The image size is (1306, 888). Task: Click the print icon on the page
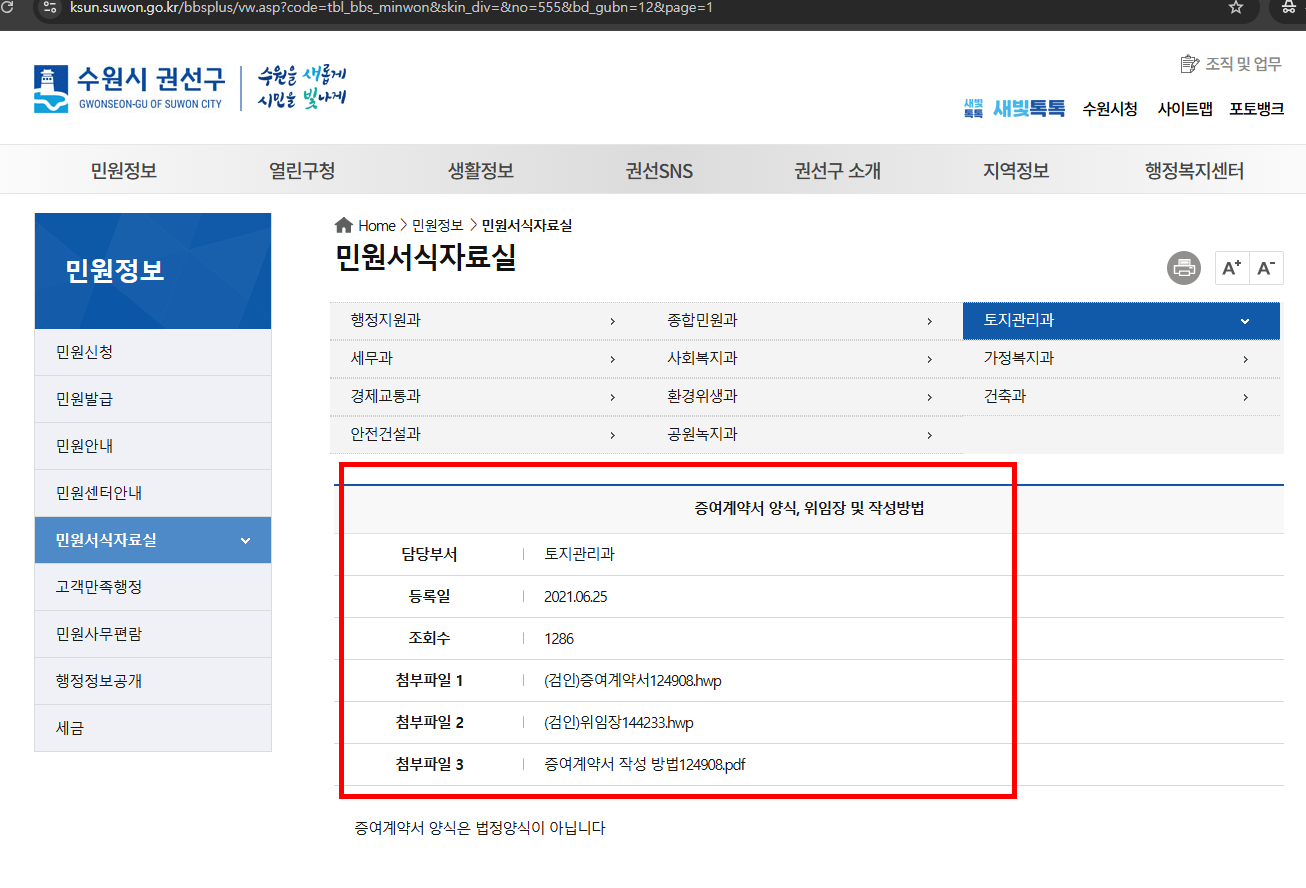click(x=1183, y=268)
